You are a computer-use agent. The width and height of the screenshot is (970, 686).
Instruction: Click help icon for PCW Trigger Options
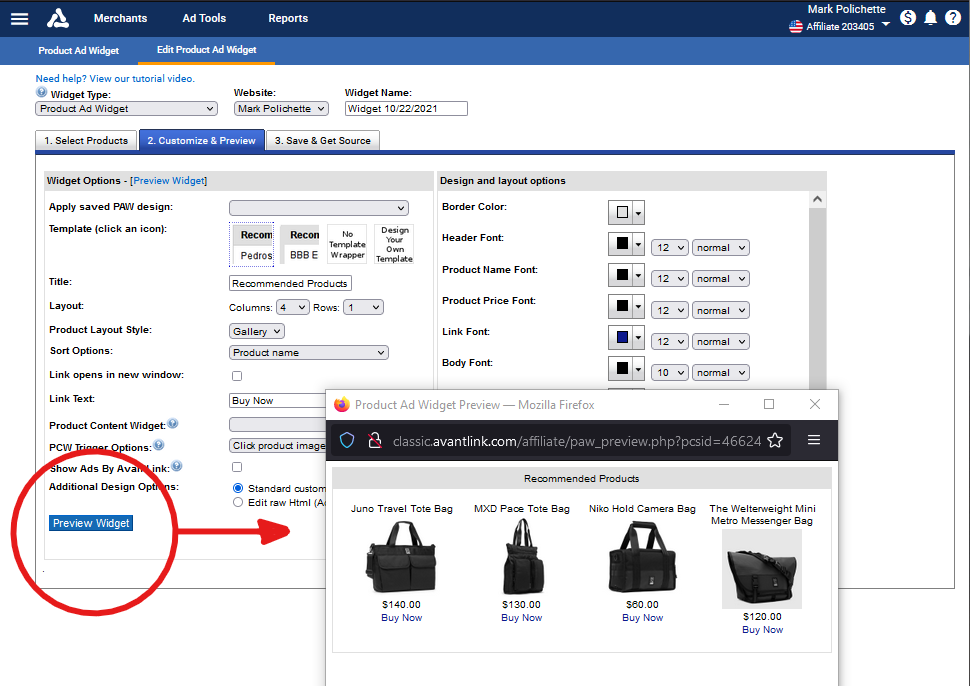(159, 445)
